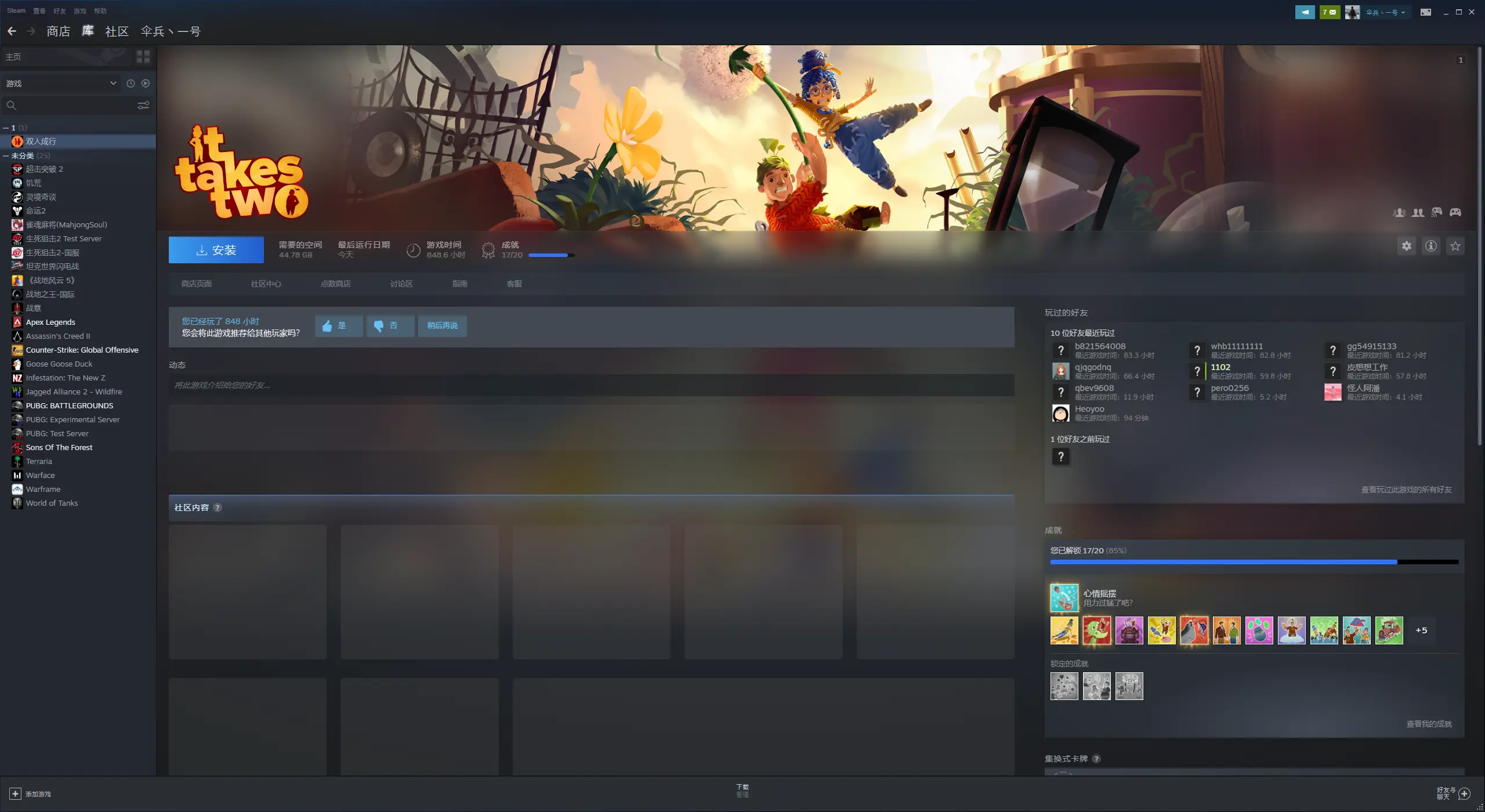The width and height of the screenshot is (1485, 812).
Task: Collapse the uncategorized games group
Action: [6, 155]
